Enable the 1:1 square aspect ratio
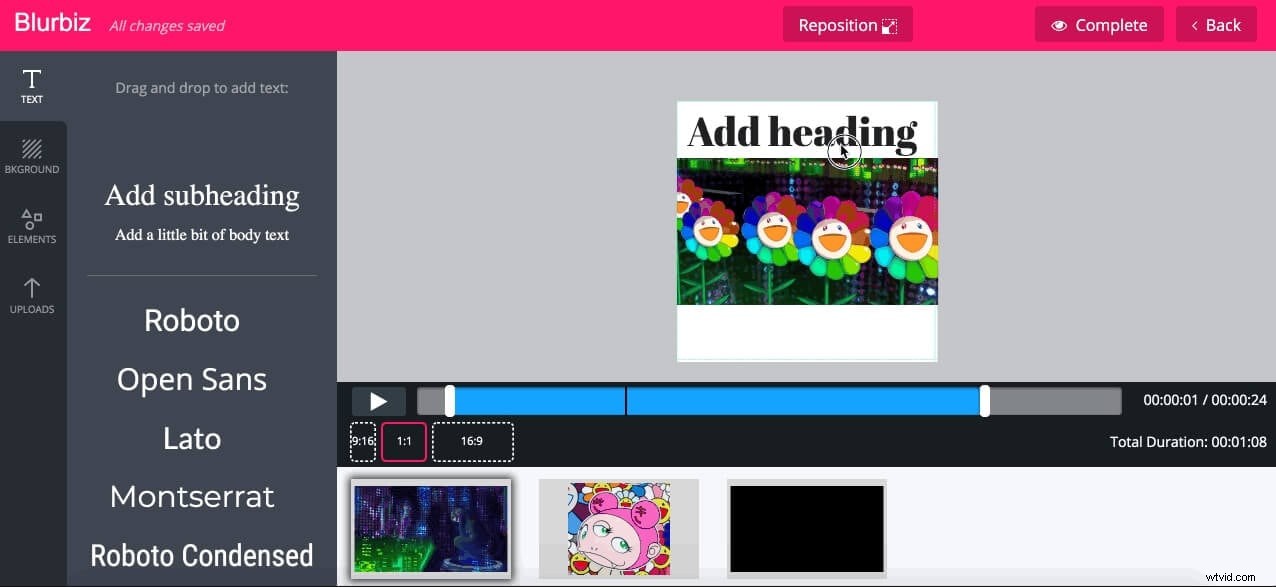Screen dimensions: 1276x587 [403, 441]
